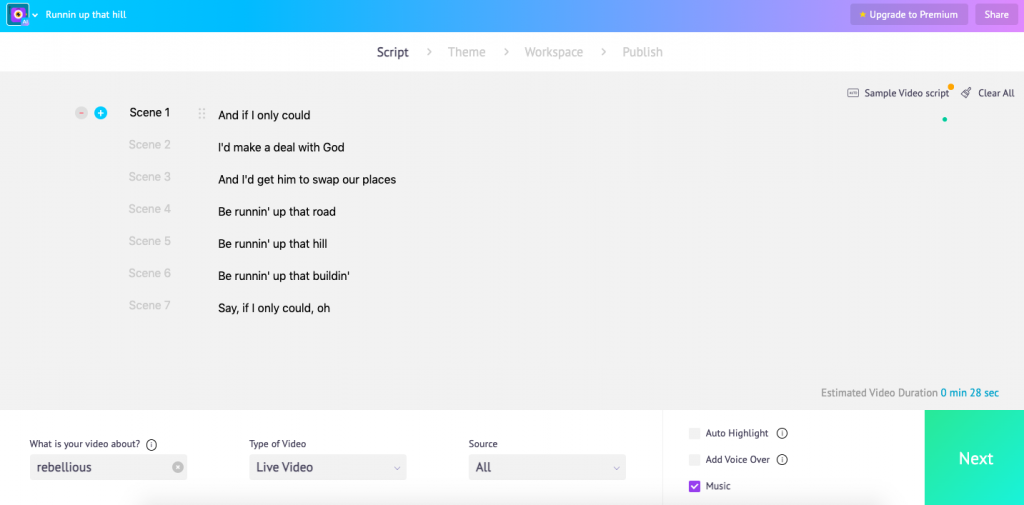
Task: Go to the Theme step
Action: [x=466, y=52]
